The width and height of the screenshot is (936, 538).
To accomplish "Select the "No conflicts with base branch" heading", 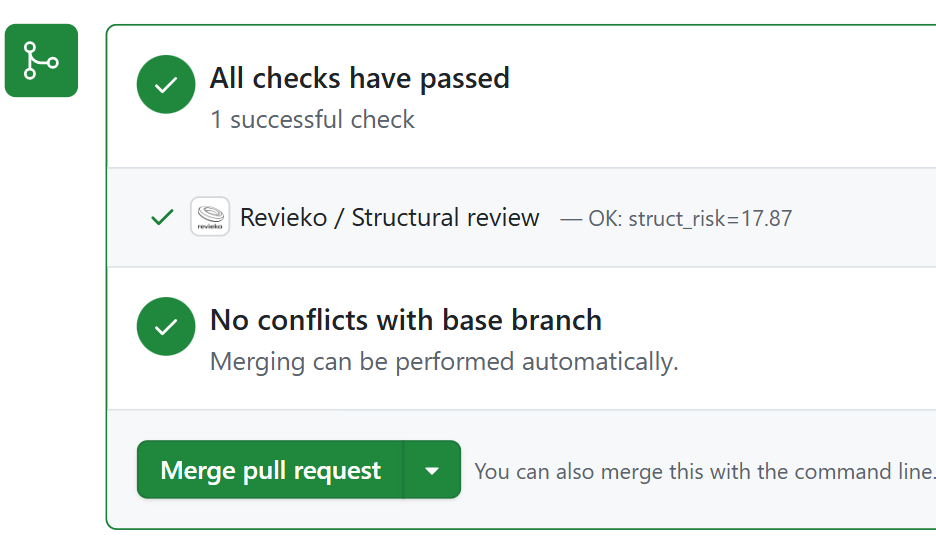I will (x=405, y=320).
